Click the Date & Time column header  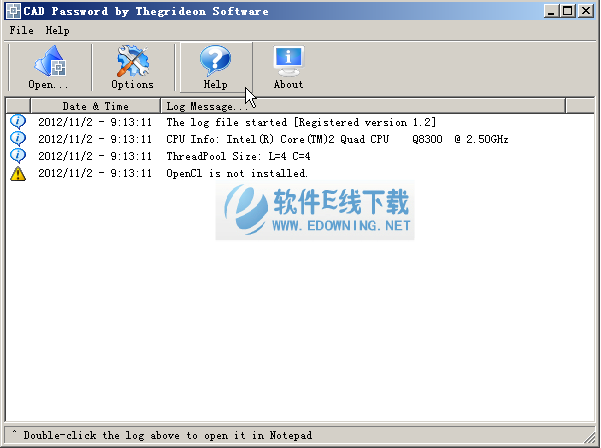(95, 106)
